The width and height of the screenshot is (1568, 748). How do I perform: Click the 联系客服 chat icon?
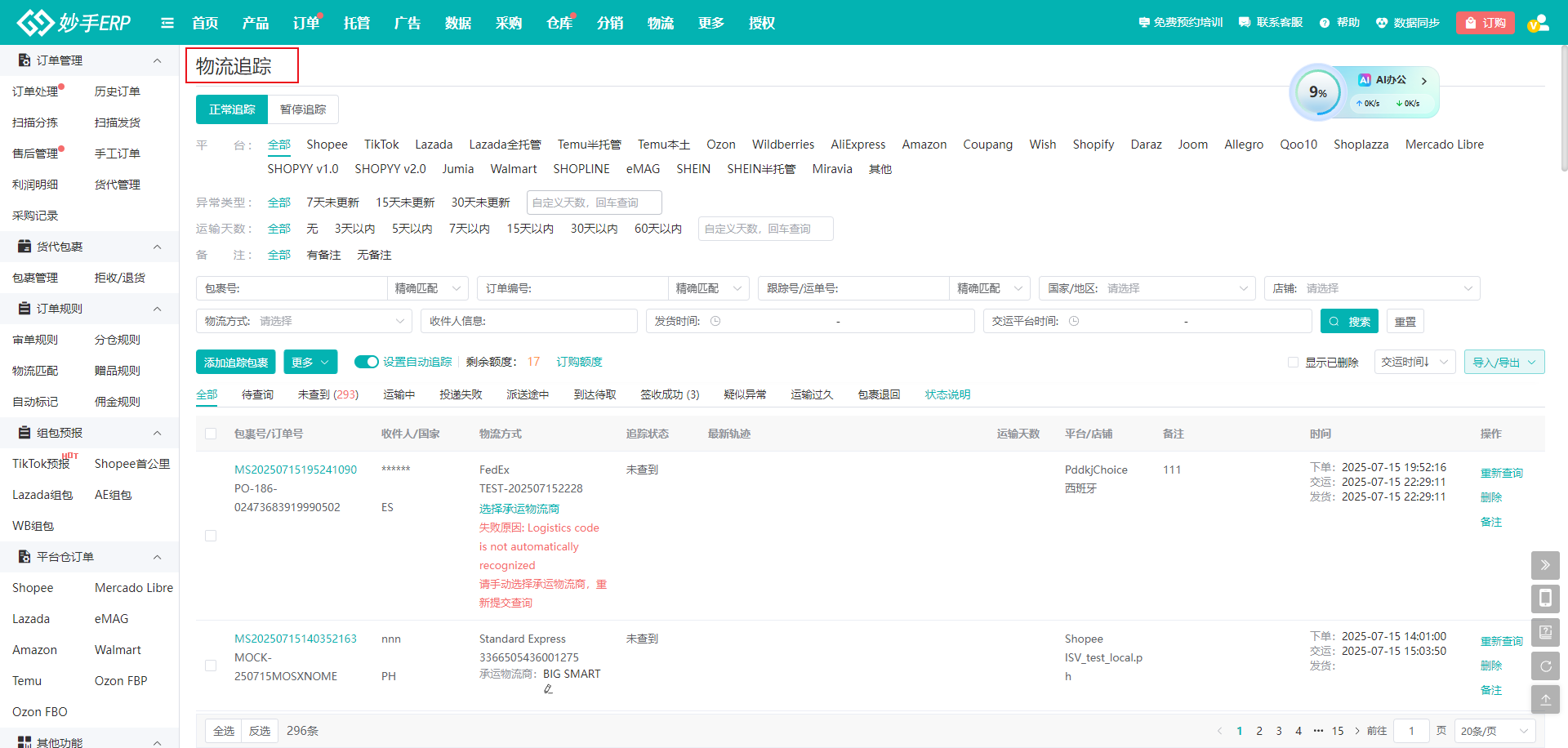coord(1245,23)
